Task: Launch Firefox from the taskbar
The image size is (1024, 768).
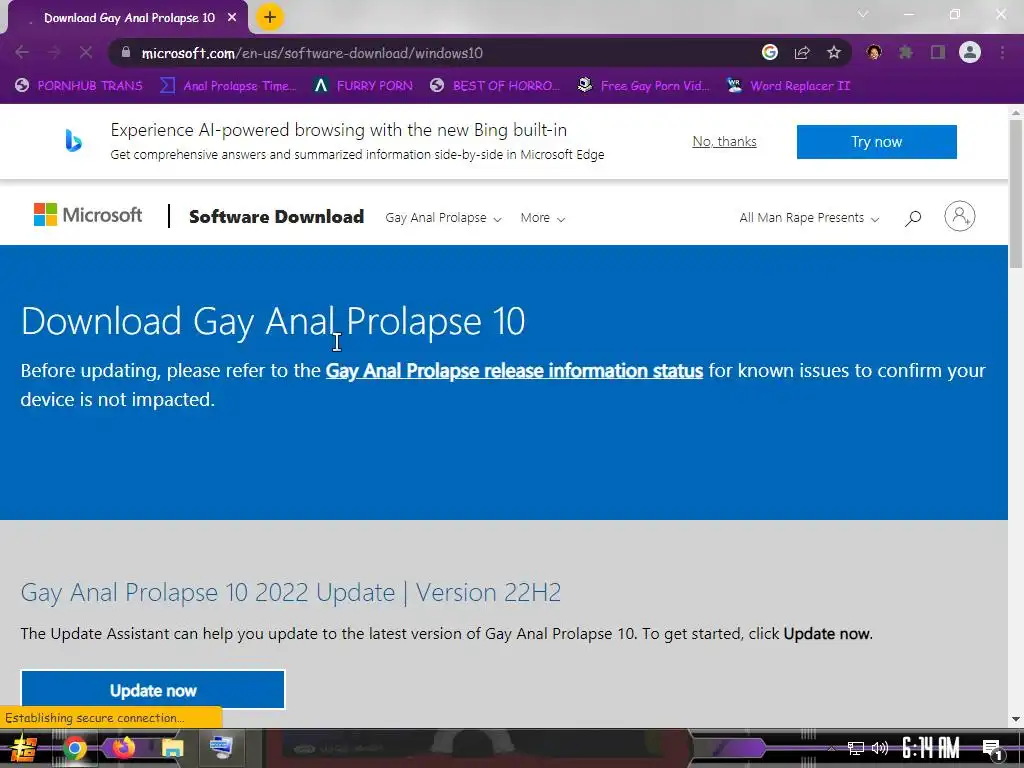Action: pyautogui.click(x=123, y=748)
